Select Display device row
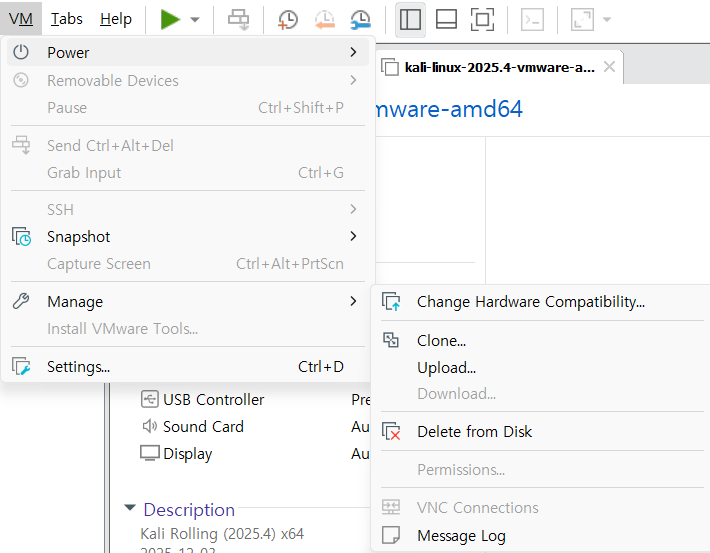This screenshot has width=710, height=553. click(255, 454)
